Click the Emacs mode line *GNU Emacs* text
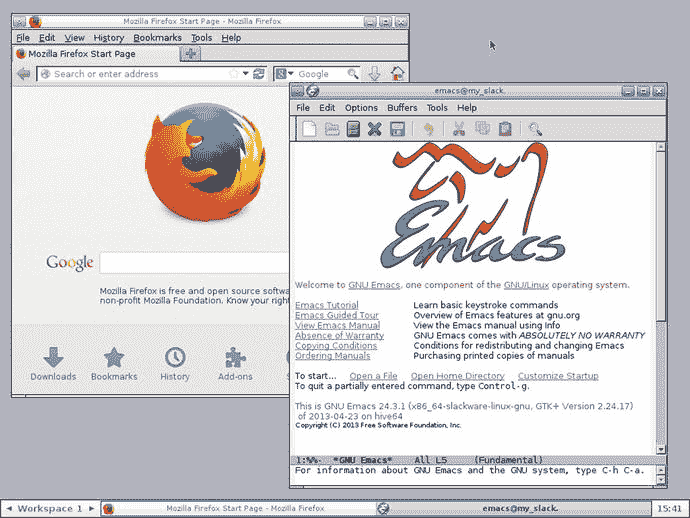 362,460
